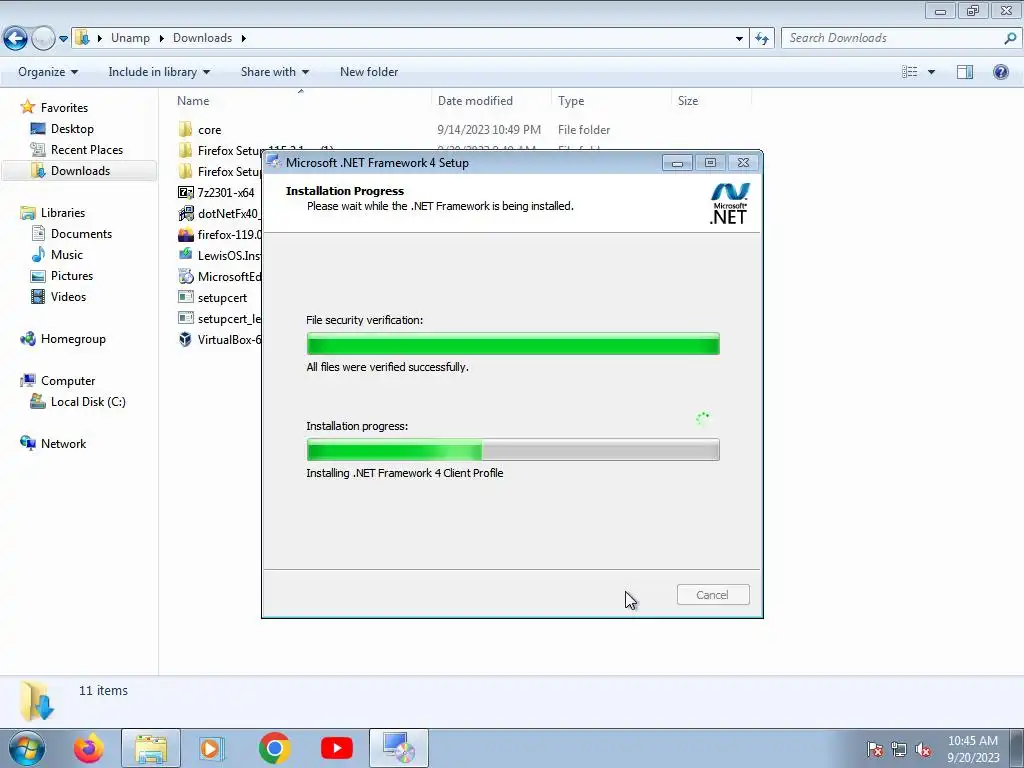Click the File security verification progress bar
Image resolution: width=1024 pixels, height=768 pixels.
[513, 344]
